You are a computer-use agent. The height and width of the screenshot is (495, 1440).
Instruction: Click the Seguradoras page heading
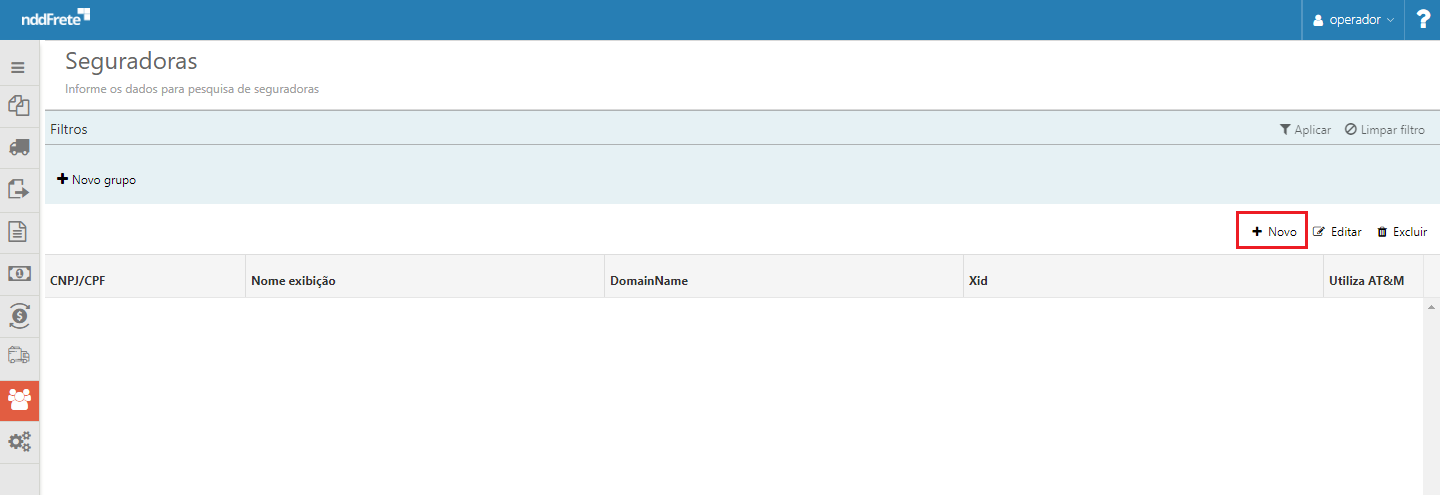[131, 61]
